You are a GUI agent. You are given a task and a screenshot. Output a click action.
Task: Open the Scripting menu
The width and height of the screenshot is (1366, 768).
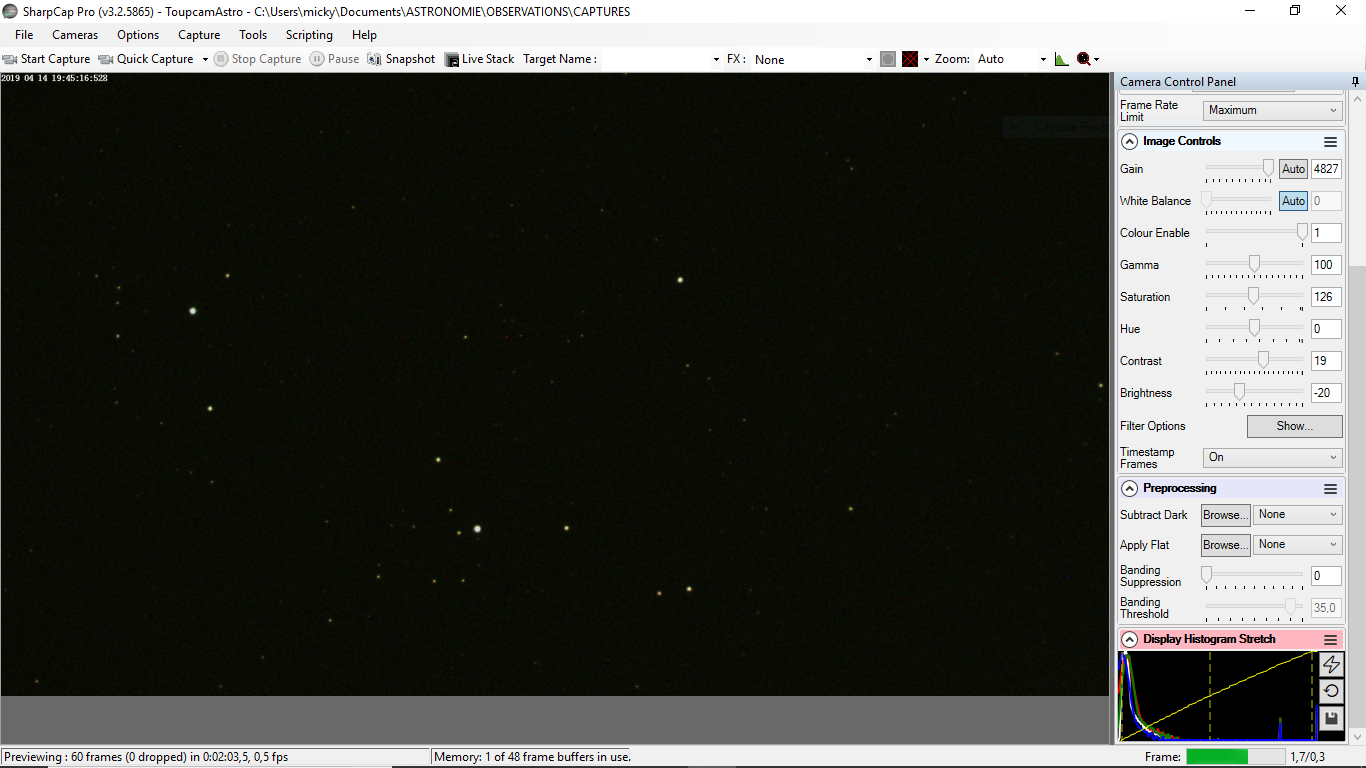[x=309, y=35]
